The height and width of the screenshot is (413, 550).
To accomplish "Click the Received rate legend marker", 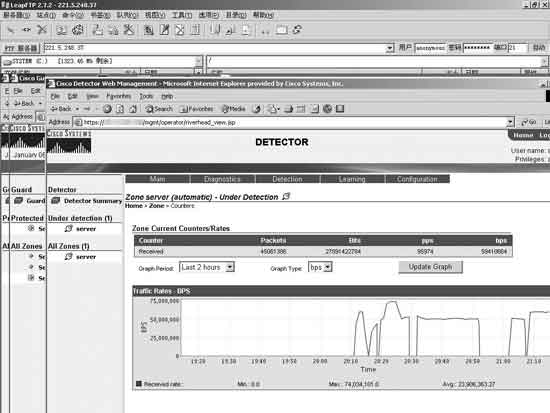I will (139, 384).
